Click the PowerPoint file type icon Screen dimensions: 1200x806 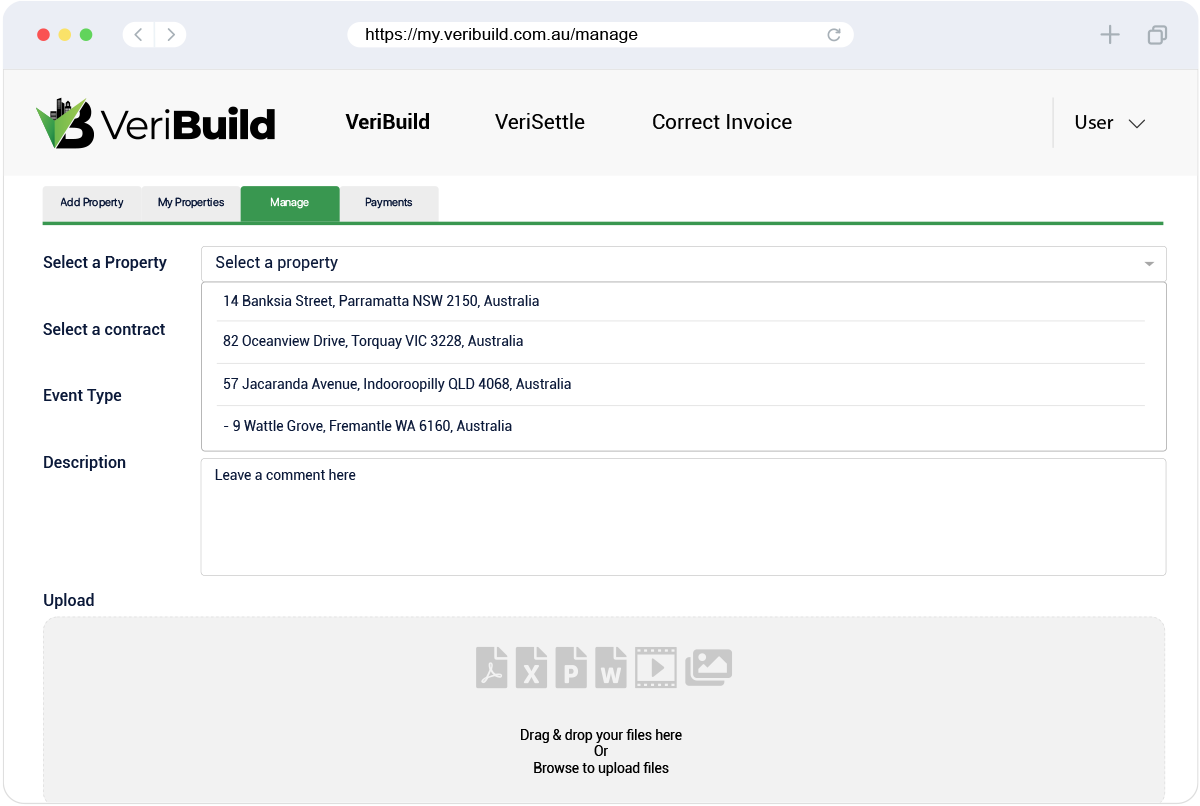pyautogui.click(x=571, y=668)
